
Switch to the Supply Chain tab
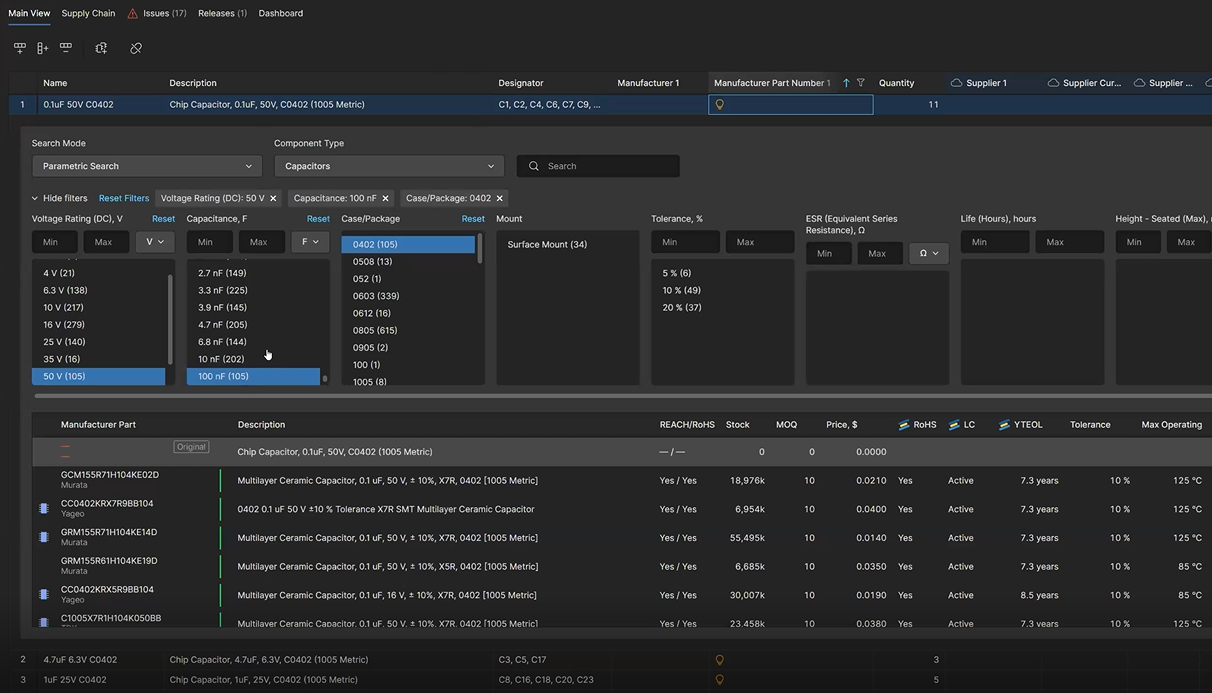point(87,13)
